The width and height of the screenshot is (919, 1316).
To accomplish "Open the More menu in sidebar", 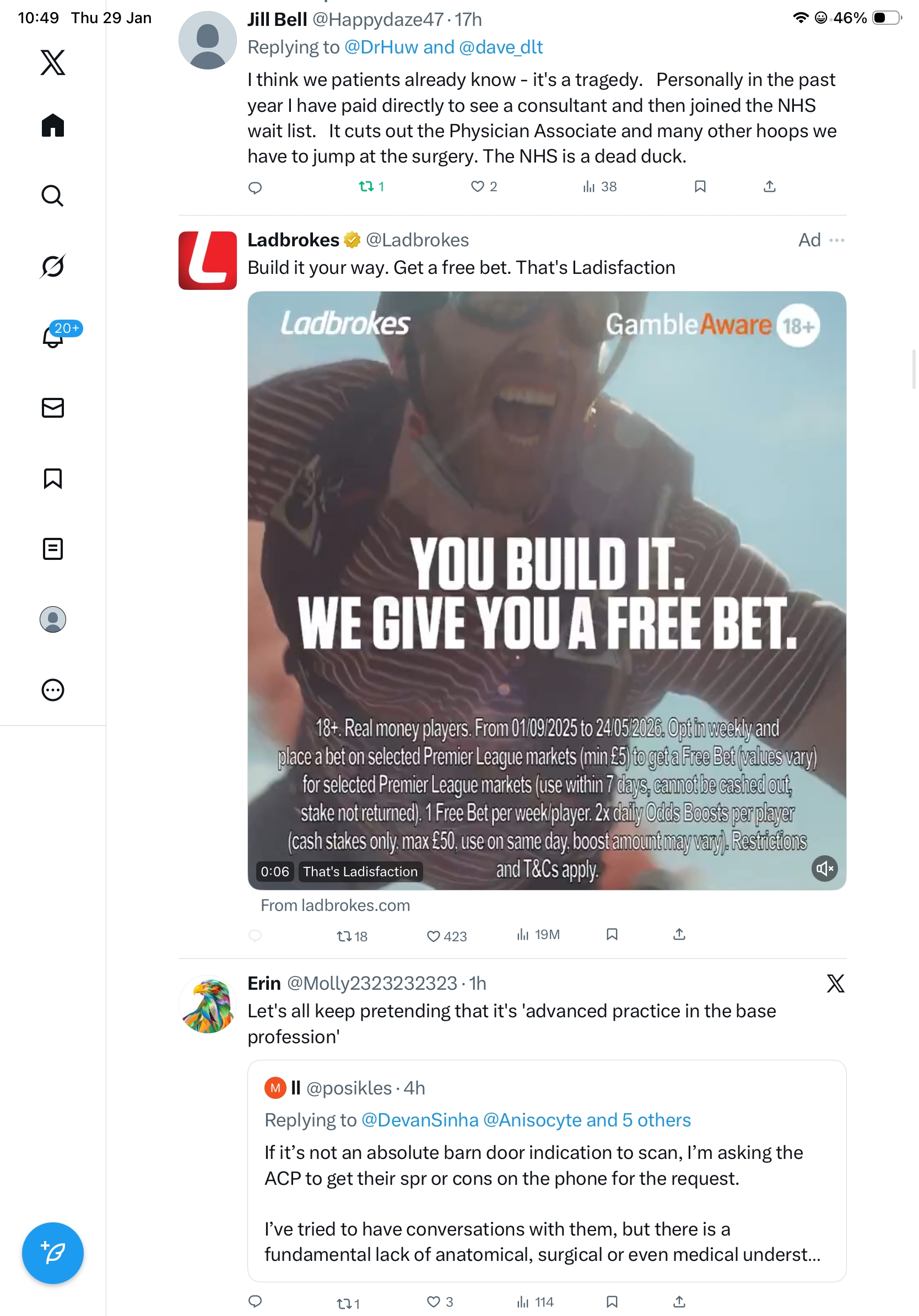I will (x=53, y=689).
